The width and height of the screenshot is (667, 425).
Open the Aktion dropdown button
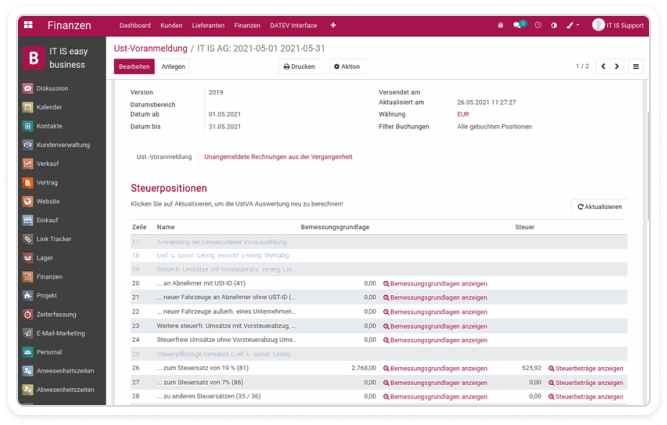pos(346,66)
